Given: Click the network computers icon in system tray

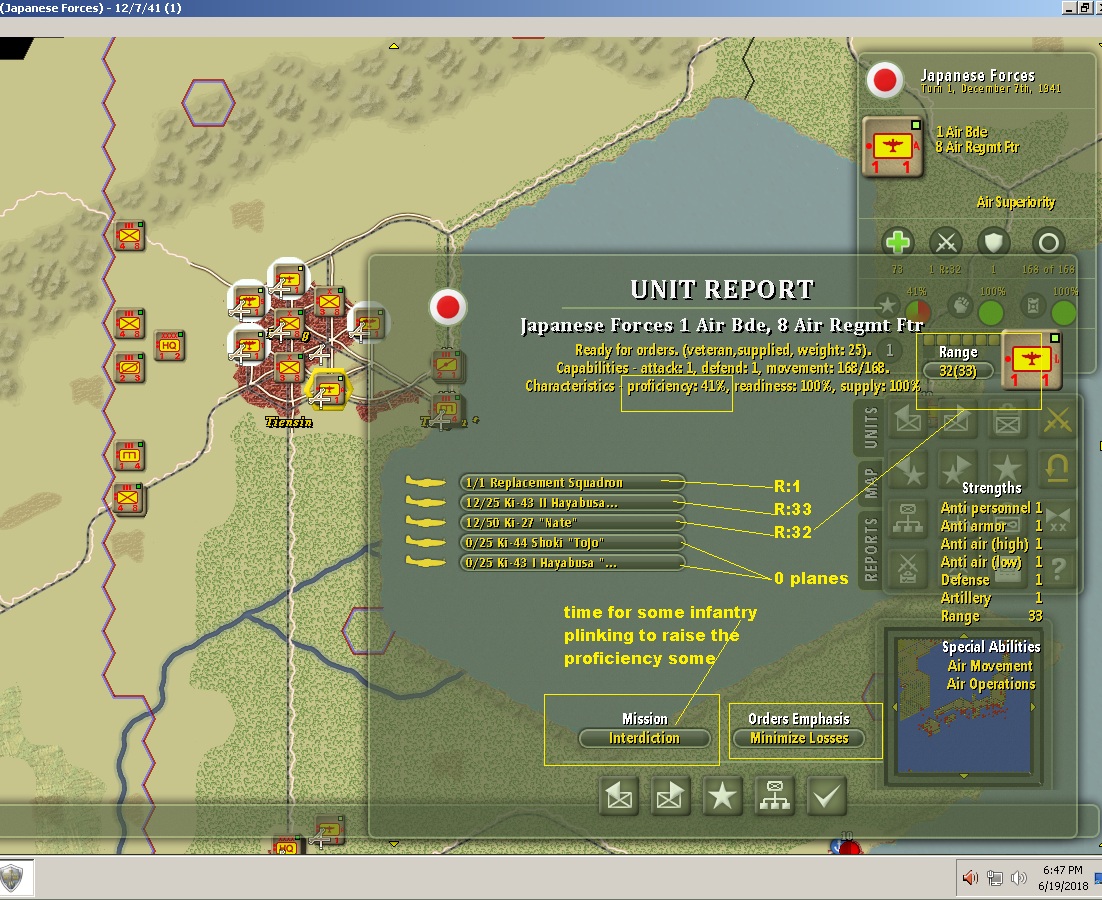Looking at the screenshot, I should [x=994, y=878].
